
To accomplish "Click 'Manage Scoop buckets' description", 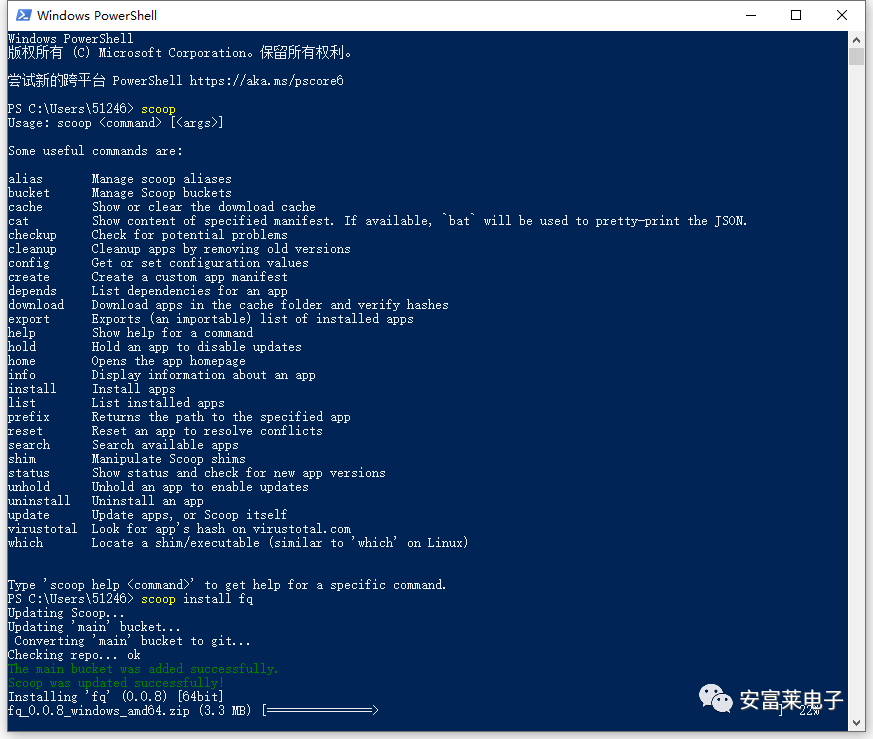I will (161, 193).
